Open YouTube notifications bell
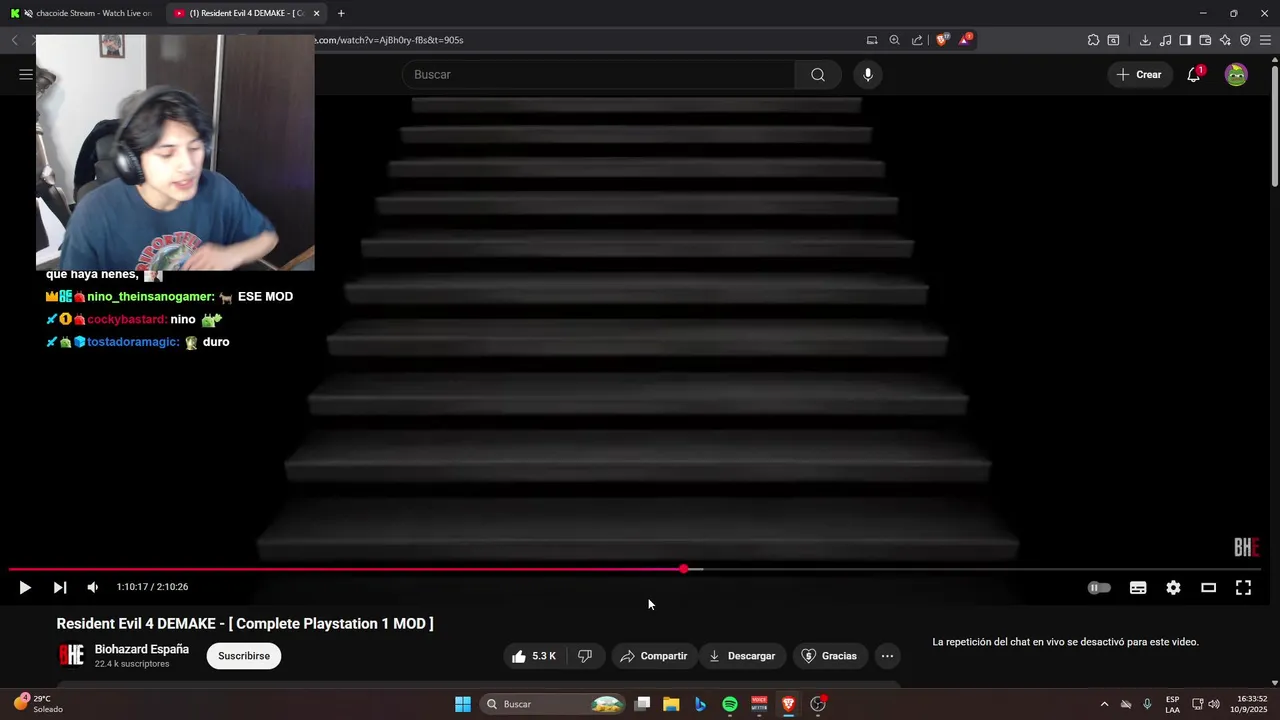This screenshot has width=1280, height=720. click(1194, 74)
